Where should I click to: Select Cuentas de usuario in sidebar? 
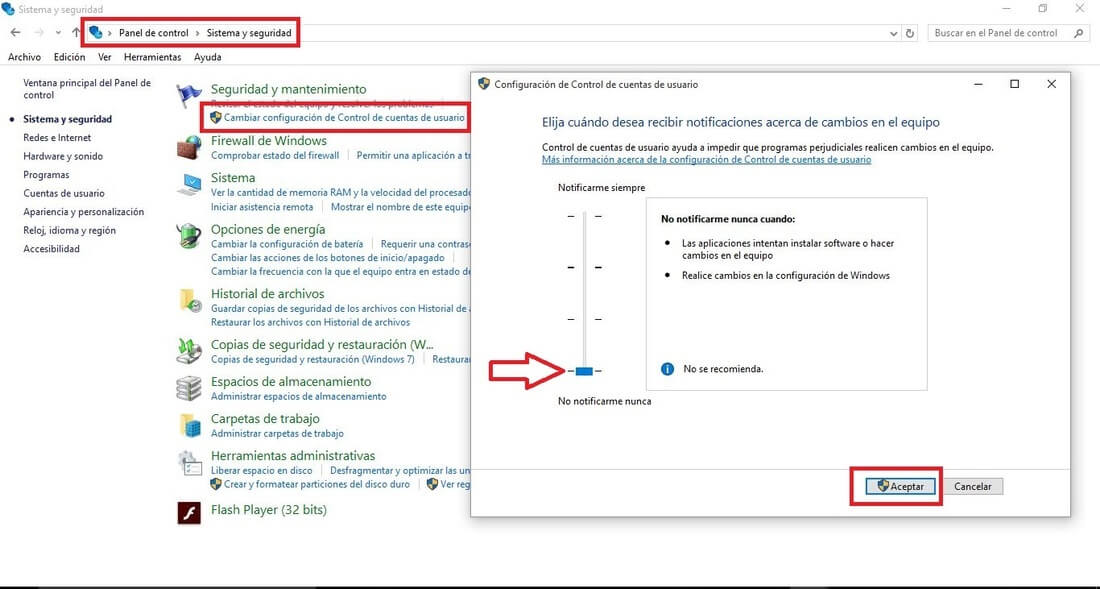point(64,193)
